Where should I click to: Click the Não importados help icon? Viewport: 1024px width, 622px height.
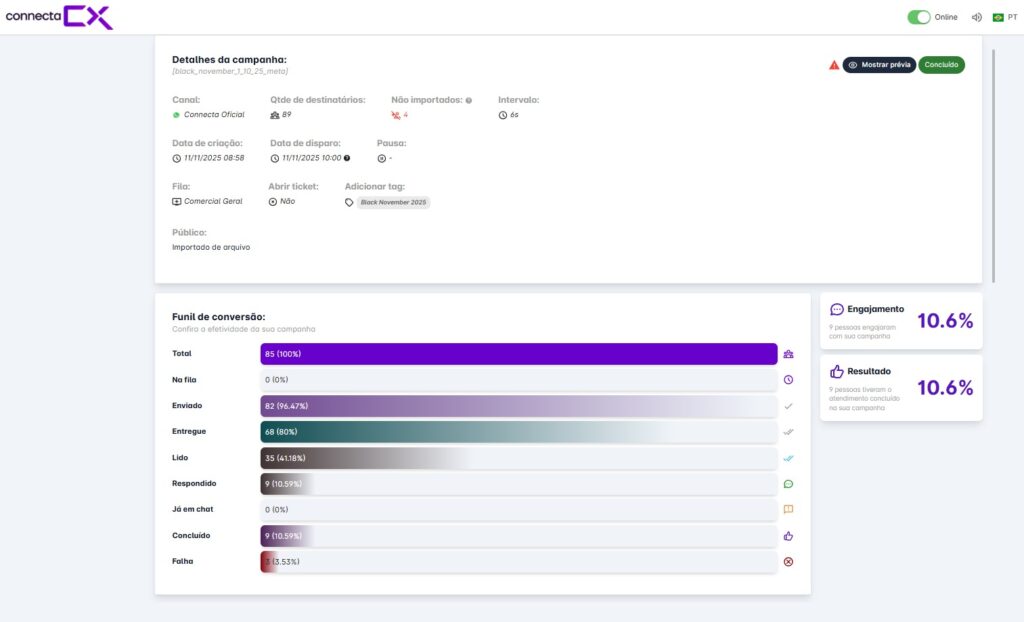[x=468, y=101]
